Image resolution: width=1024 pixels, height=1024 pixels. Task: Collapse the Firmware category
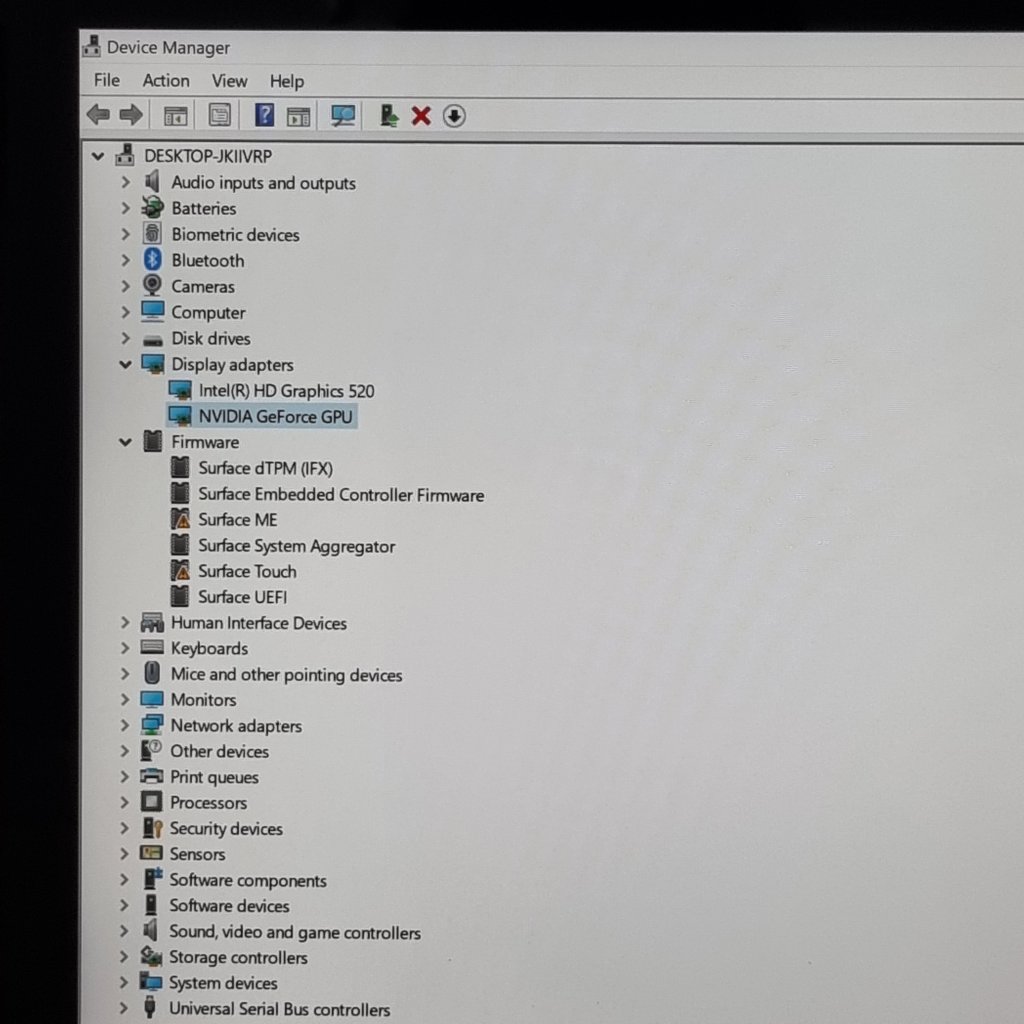click(x=125, y=442)
